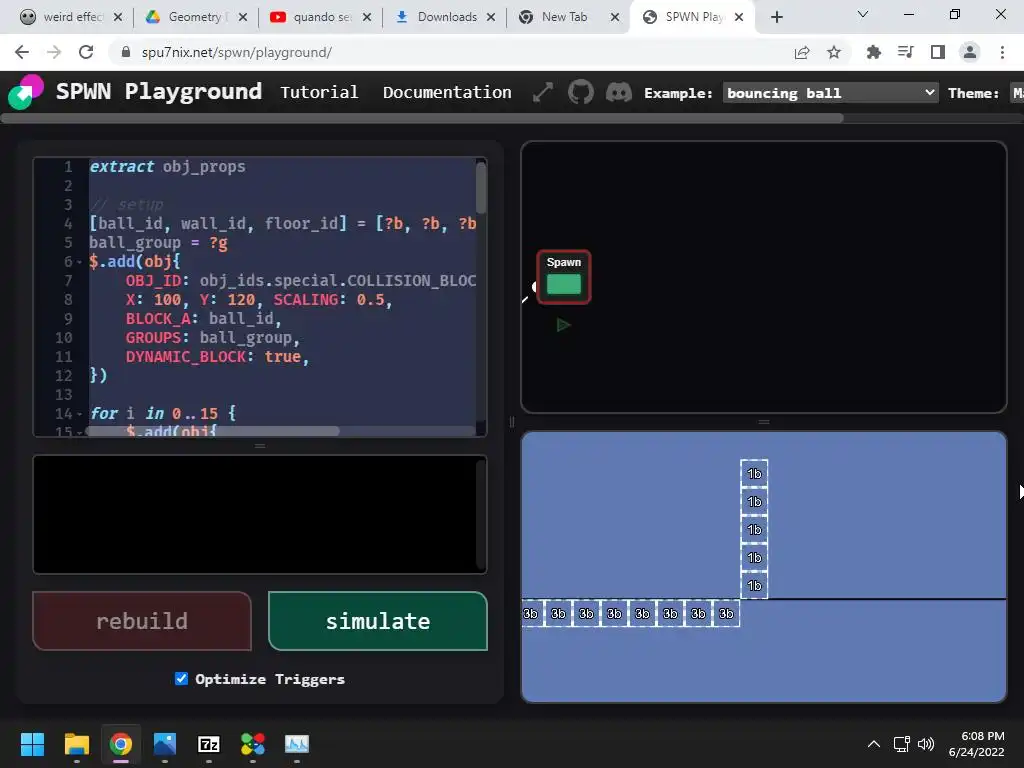
Task: Open the monitor graph app in taskbar
Action: pos(297,744)
